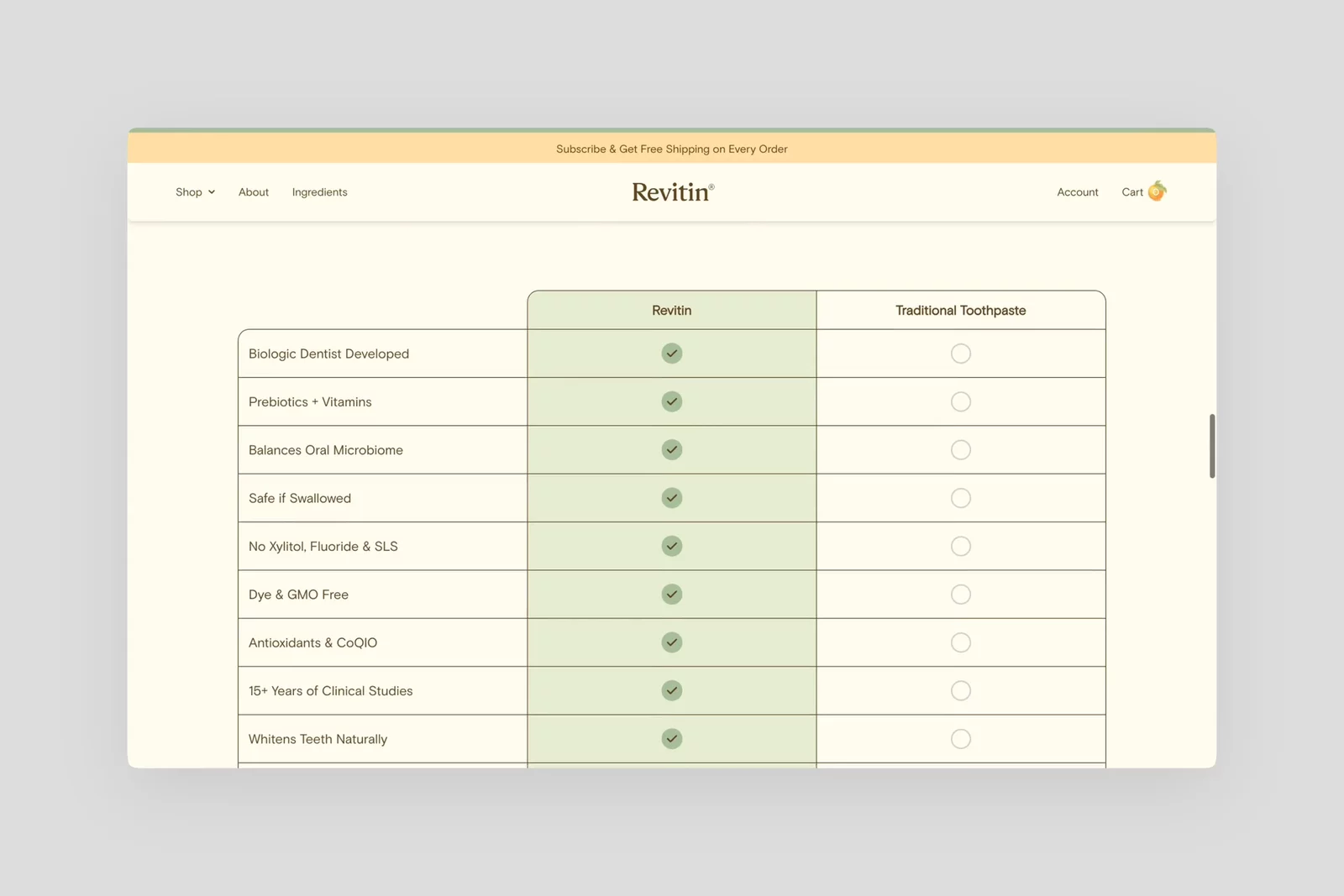Click the Whitens Teeth Naturally label
The height and width of the screenshot is (896, 1344).
click(x=318, y=739)
